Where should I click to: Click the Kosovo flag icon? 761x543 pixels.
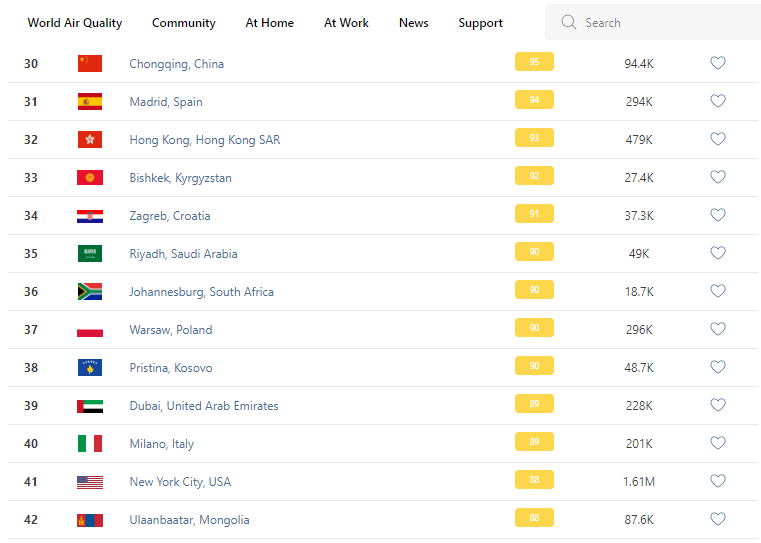point(90,368)
